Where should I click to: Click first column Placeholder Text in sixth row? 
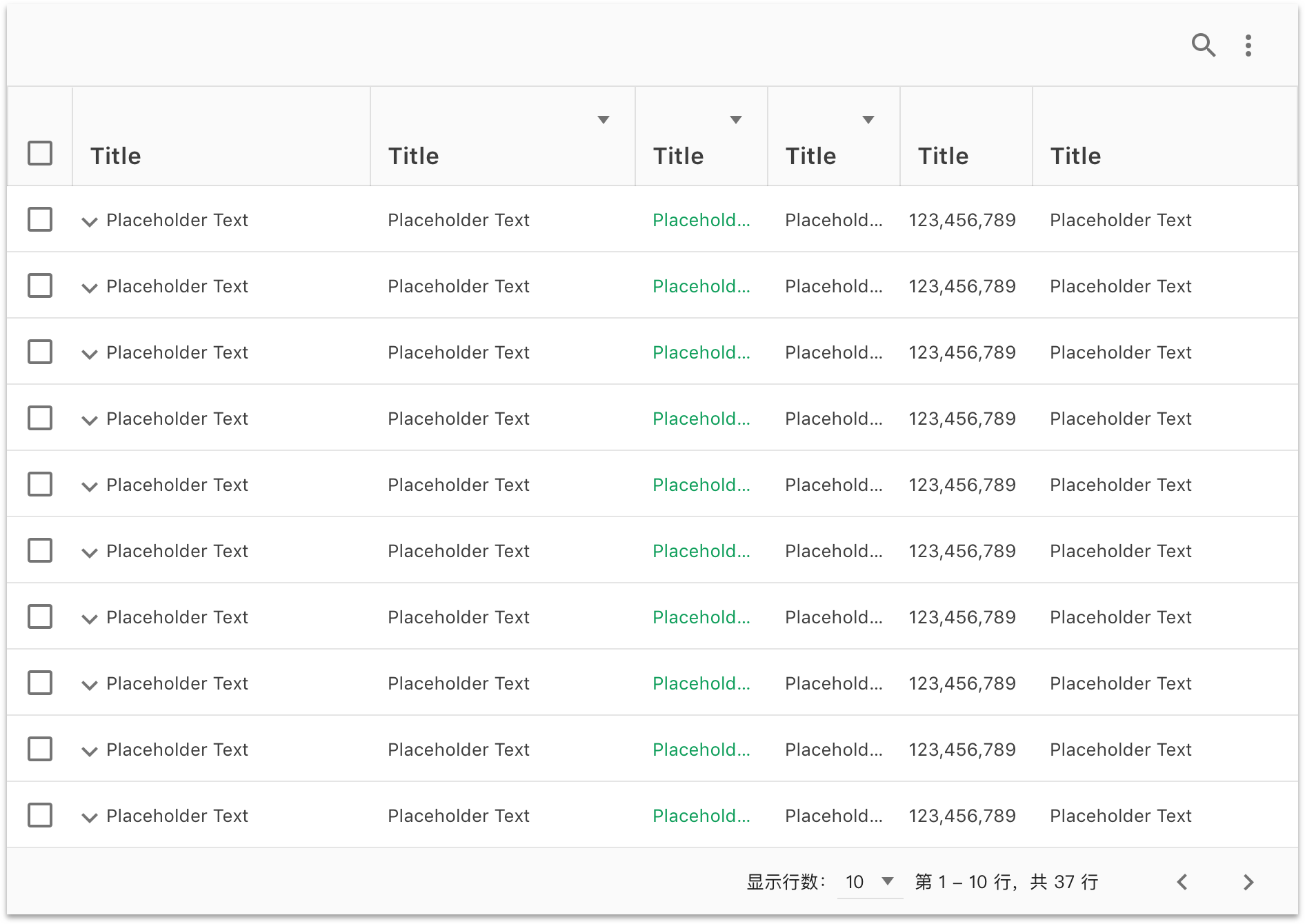tap(177, 551)
